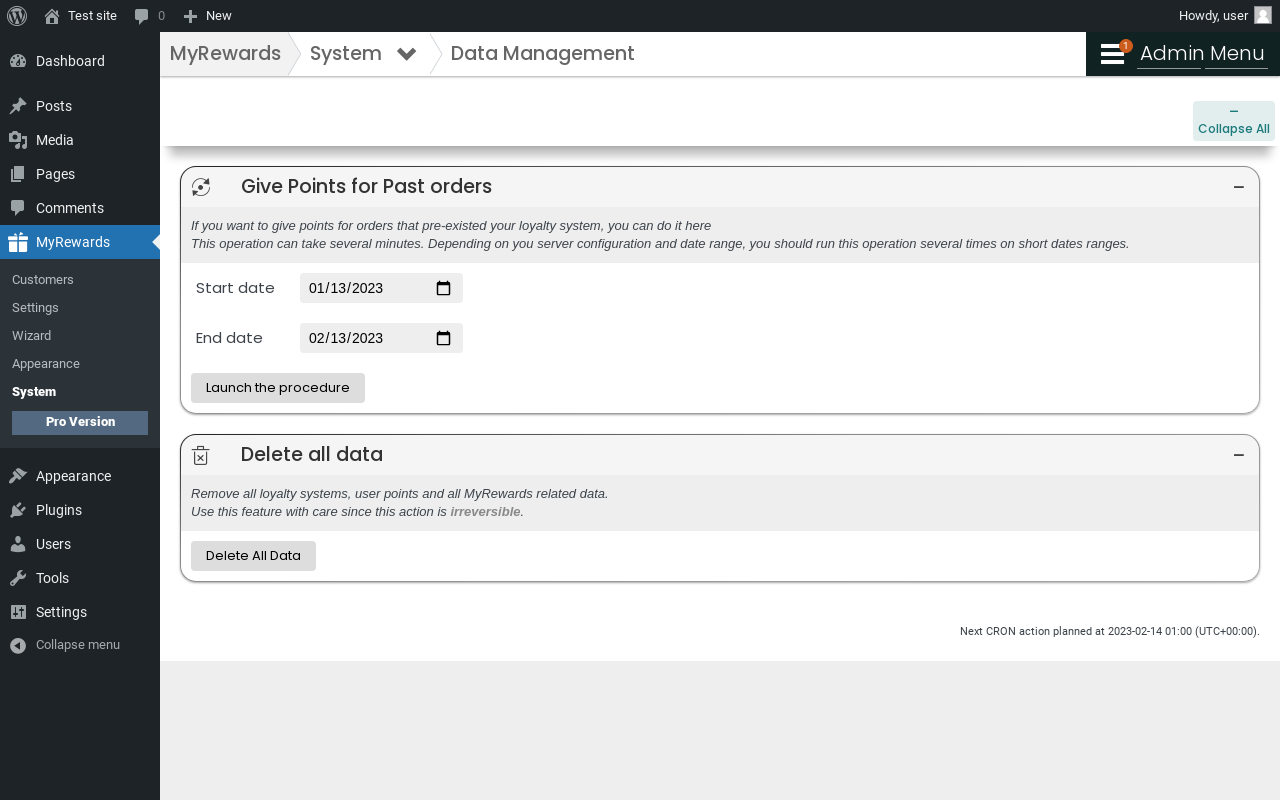Click the comments bubble icon in top bar
This screenshot has width=1280, height=800.
142,16
